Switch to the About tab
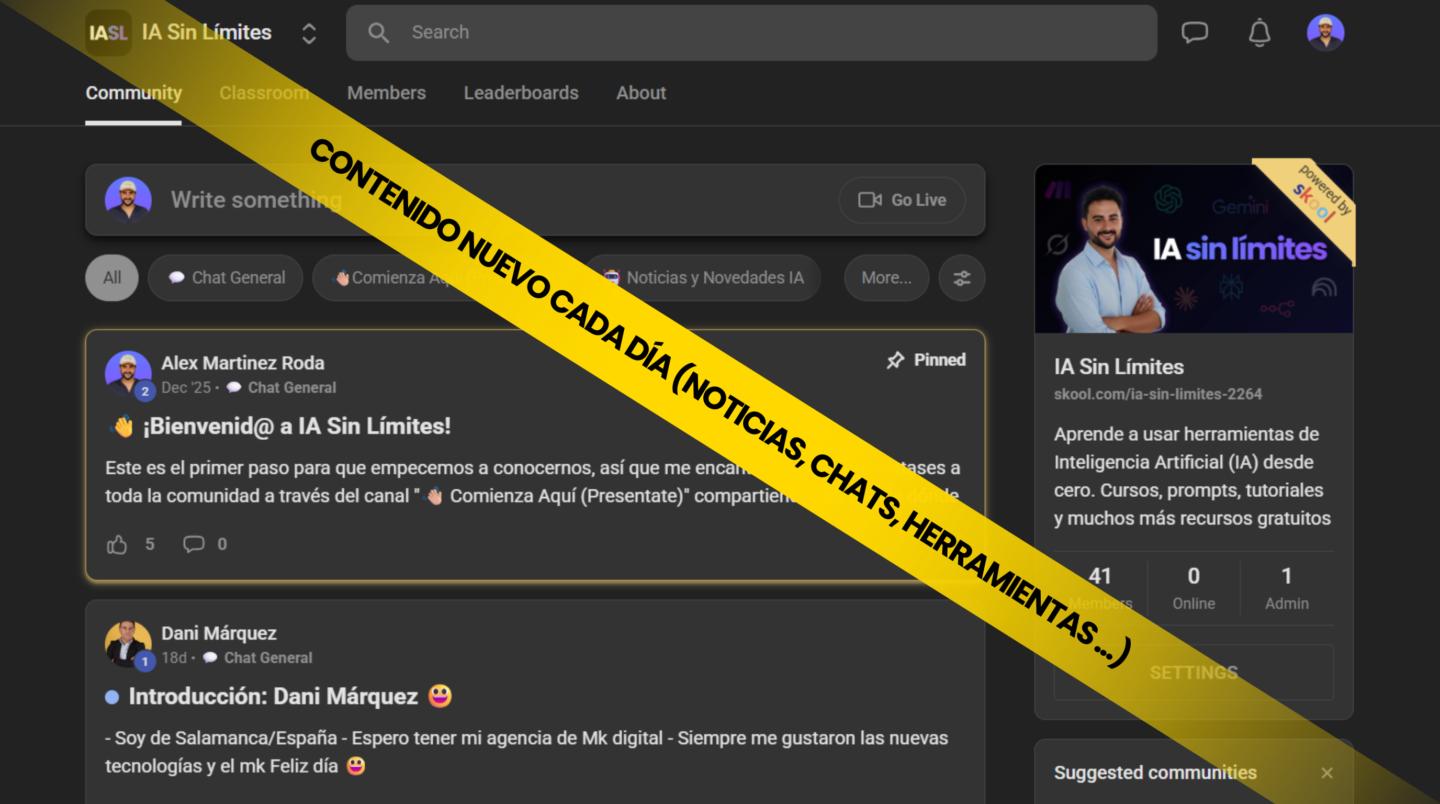 coord(641,93)
